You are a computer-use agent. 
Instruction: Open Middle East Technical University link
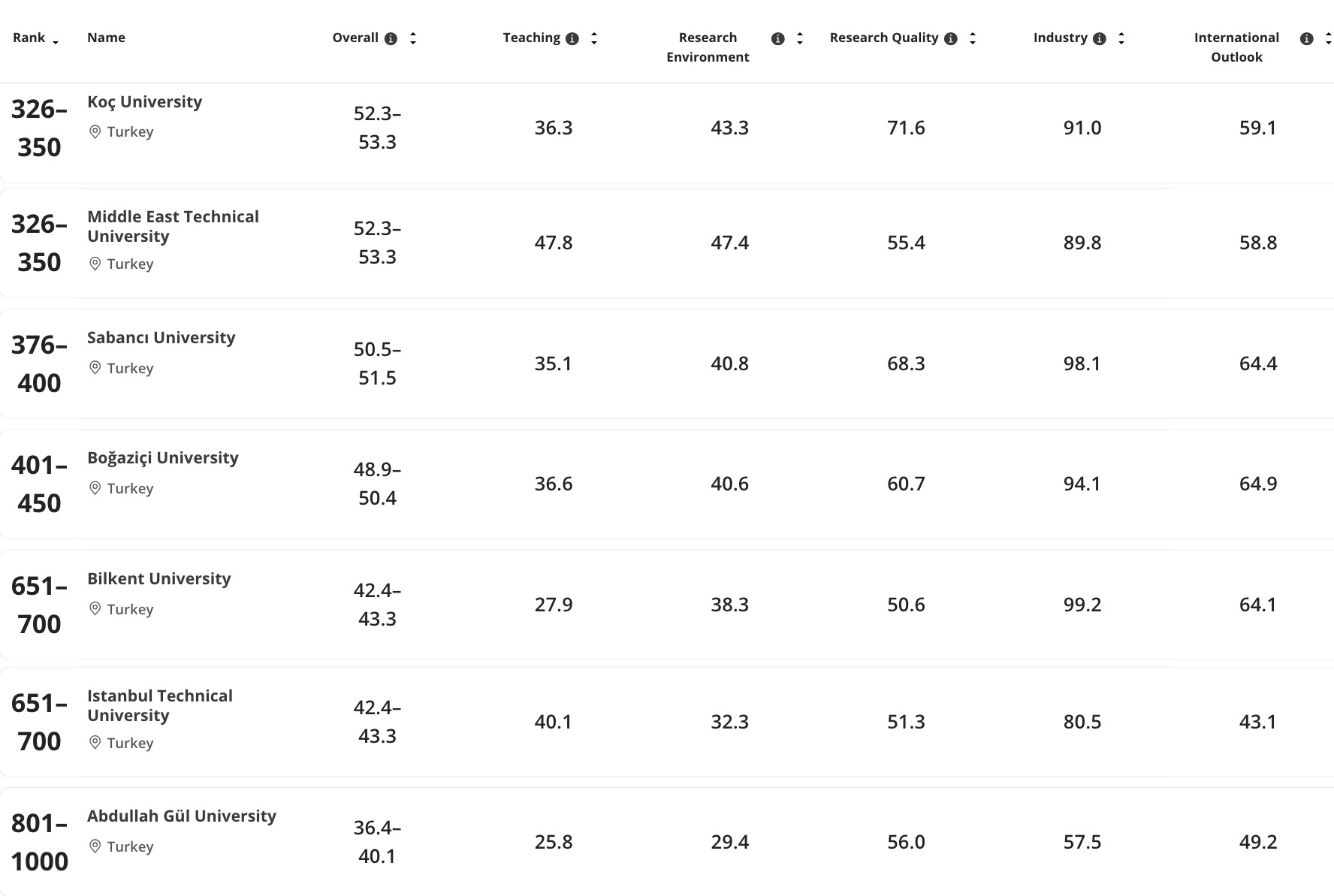[173, 226]
